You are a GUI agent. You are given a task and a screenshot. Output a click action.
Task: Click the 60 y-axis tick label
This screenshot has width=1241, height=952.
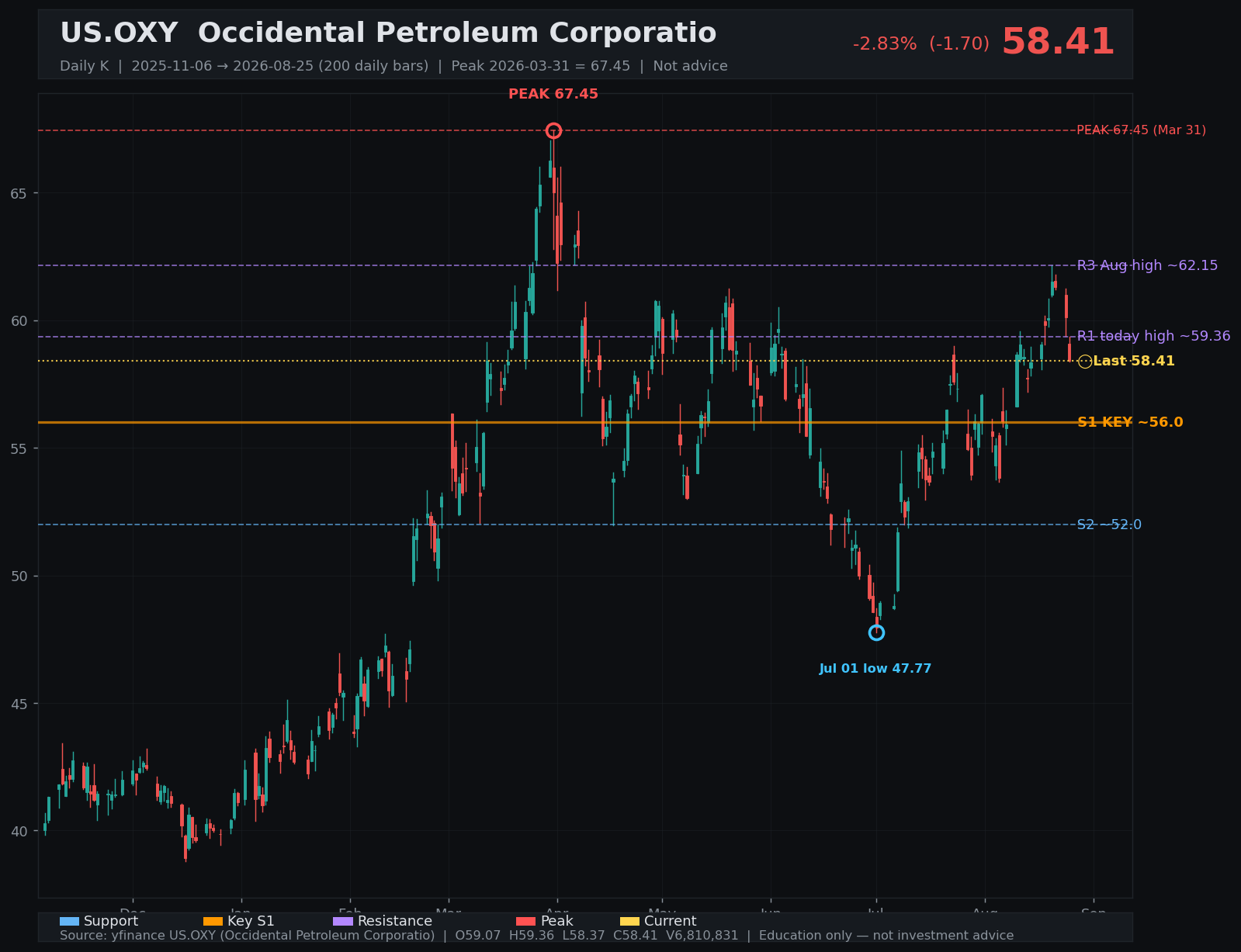click(x=17, y=321)
